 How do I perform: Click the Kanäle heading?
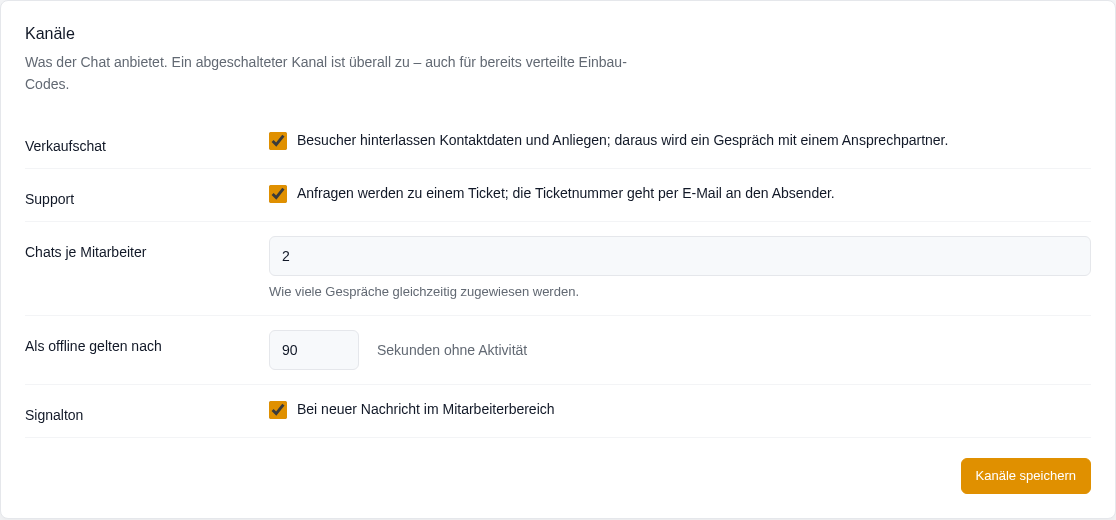[x=50, y=33]
